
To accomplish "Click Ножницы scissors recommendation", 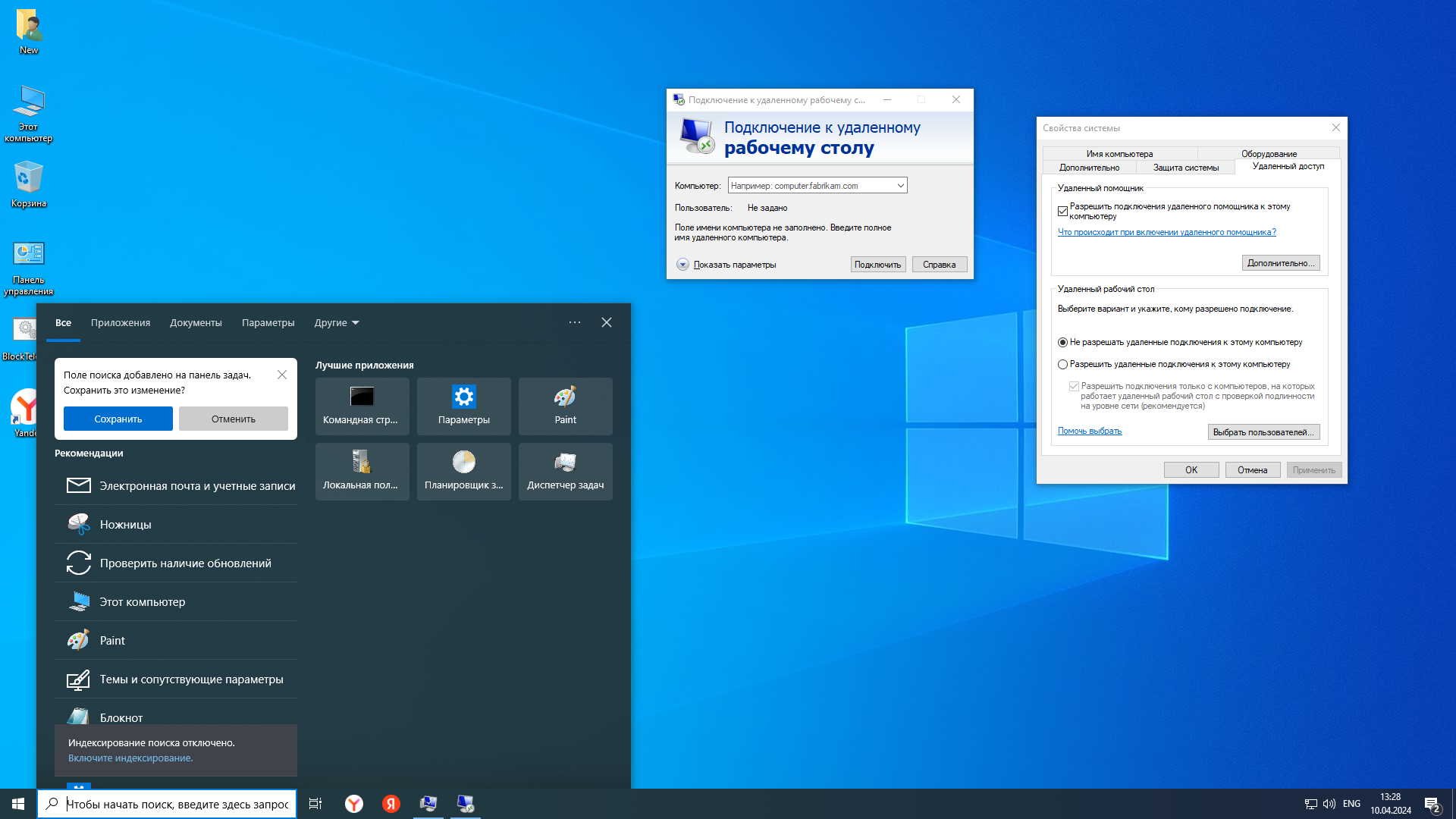I will pos(125,524).
